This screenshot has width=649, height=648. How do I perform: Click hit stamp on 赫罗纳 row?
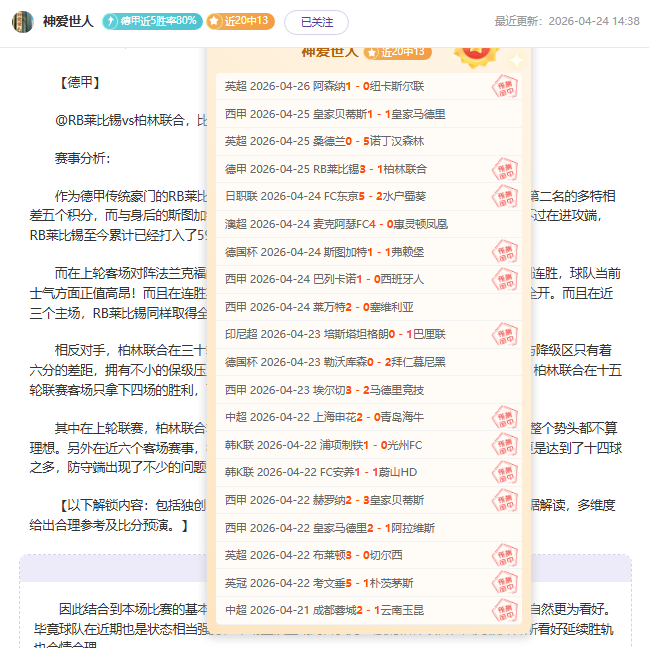505,500
